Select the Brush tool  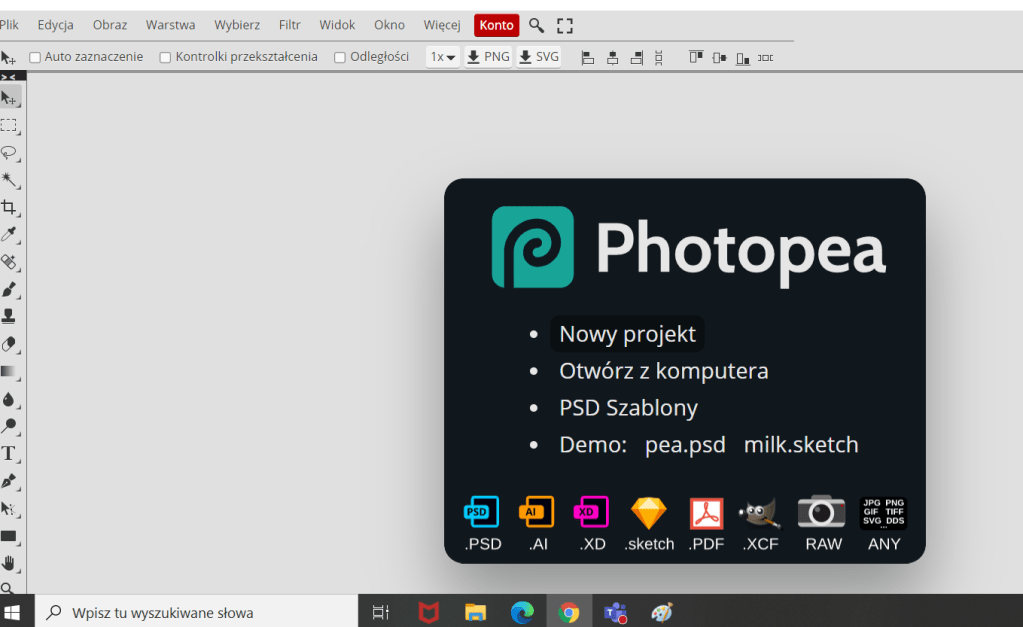9,290
